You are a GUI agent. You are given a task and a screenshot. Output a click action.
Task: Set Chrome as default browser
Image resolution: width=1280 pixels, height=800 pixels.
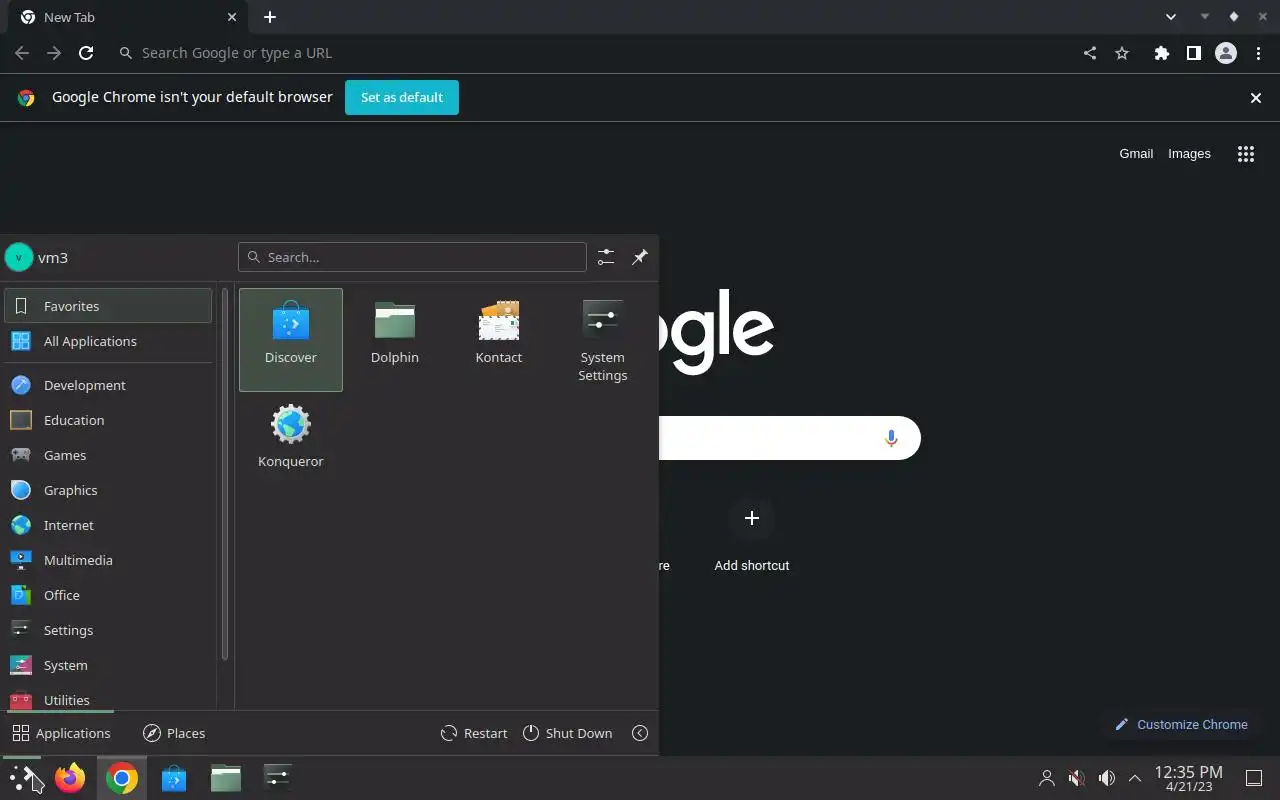[402, 97]
